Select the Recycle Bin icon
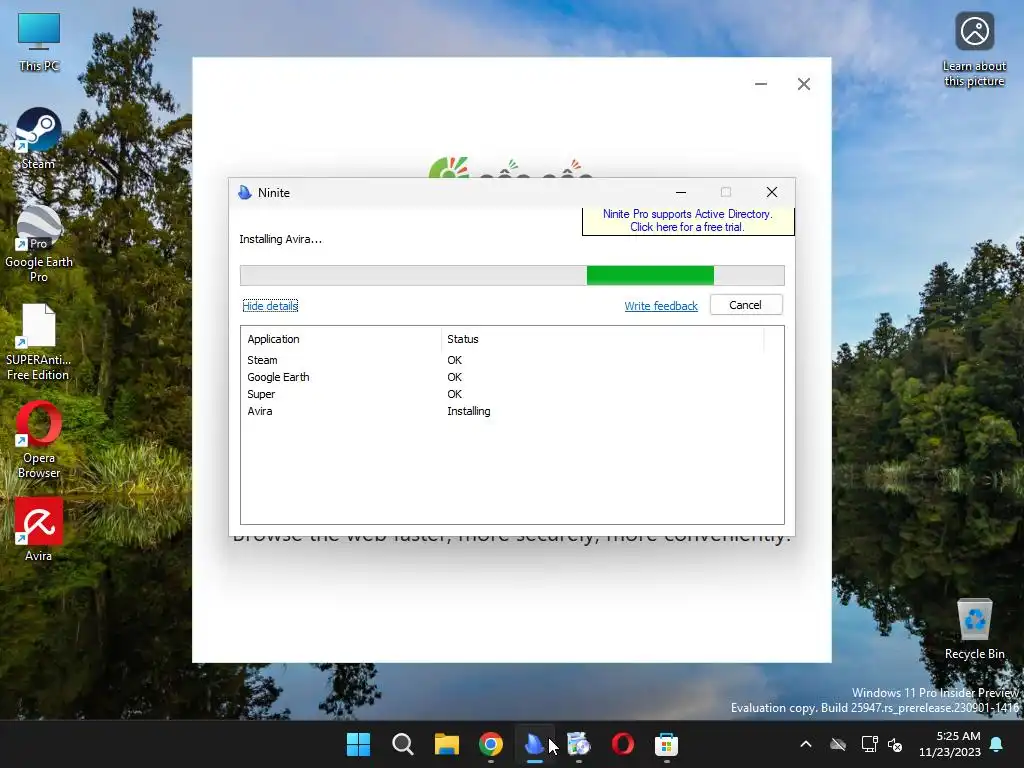Image resolution: width=1024 pixels, height=768 pixels. point(974,628)
